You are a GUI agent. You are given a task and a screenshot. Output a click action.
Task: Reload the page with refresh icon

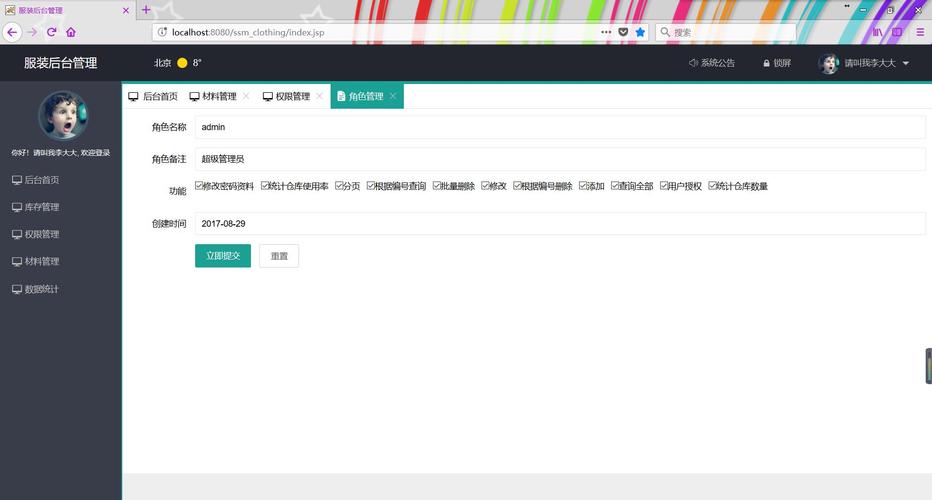[x=52, y=32]
